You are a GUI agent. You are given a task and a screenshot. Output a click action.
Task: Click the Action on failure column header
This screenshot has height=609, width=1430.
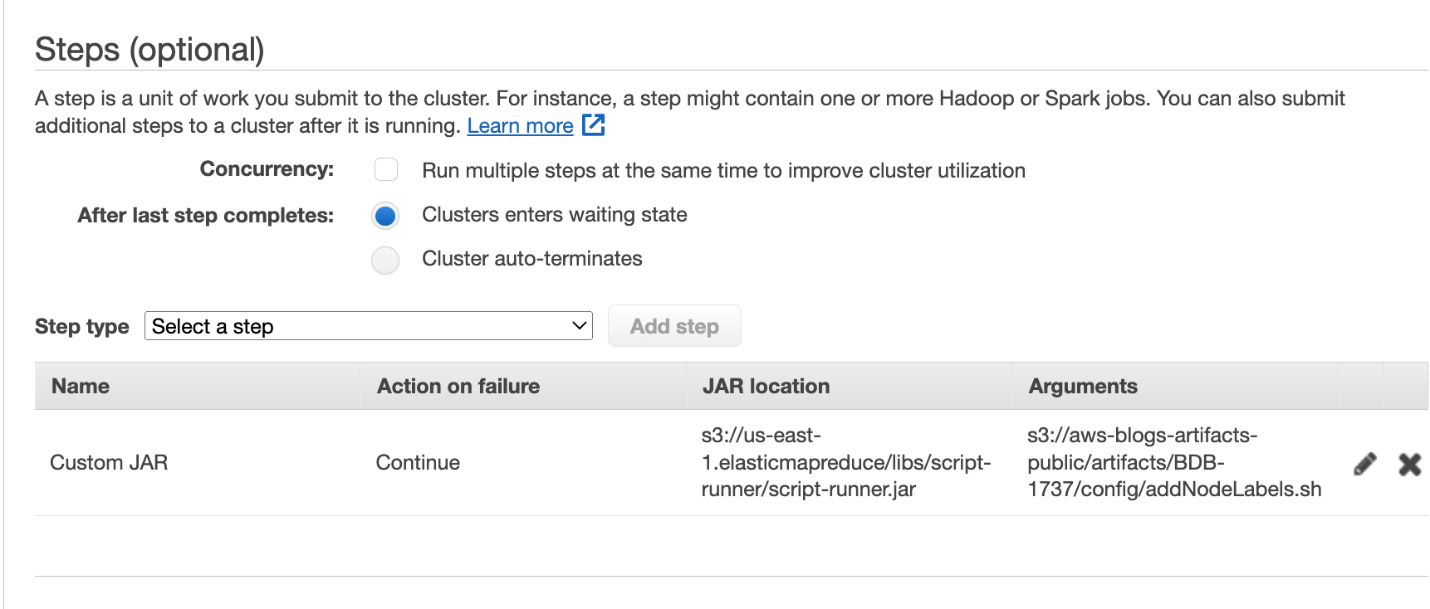tap(458, 386)
